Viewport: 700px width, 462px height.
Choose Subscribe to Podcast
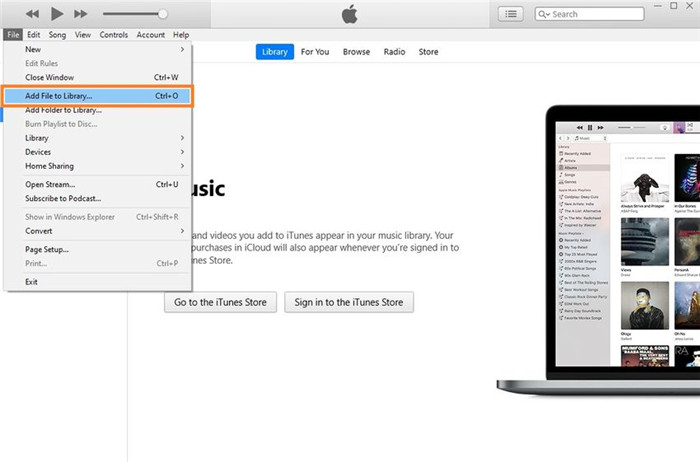point(98,198)
